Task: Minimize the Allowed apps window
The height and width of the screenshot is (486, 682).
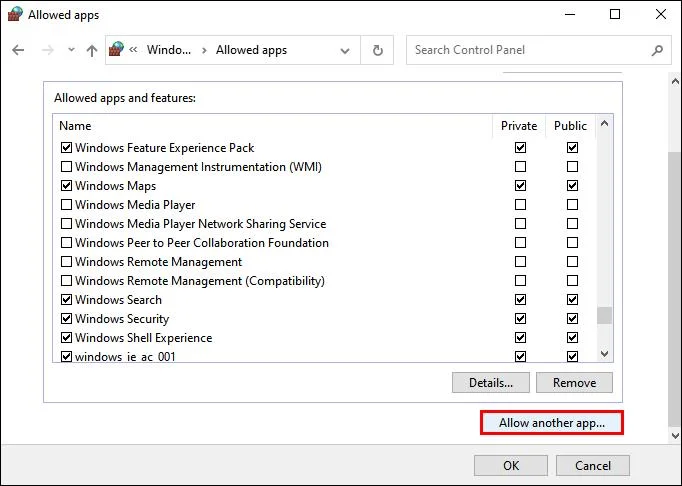Action: click(x=570, y=14)
